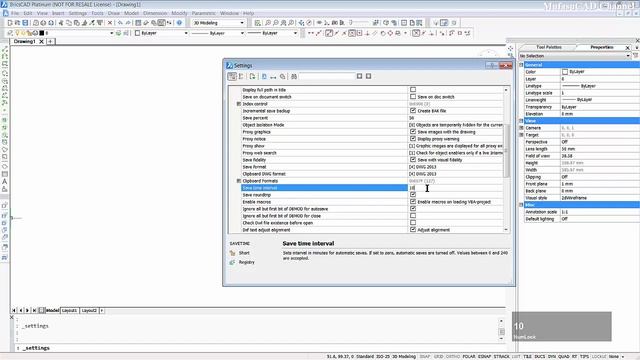This screenshot has height=360, width=640.
Task: Toggle DYN in the status bar
Action: [552, 357]
